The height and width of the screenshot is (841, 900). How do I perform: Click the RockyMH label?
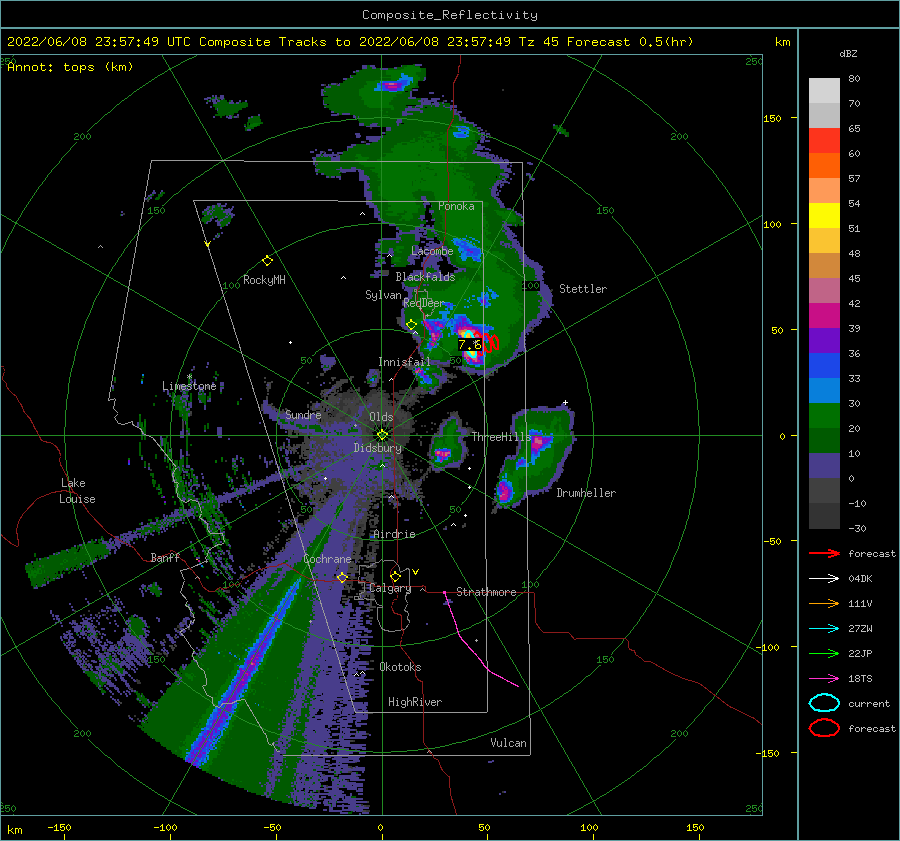264,280
